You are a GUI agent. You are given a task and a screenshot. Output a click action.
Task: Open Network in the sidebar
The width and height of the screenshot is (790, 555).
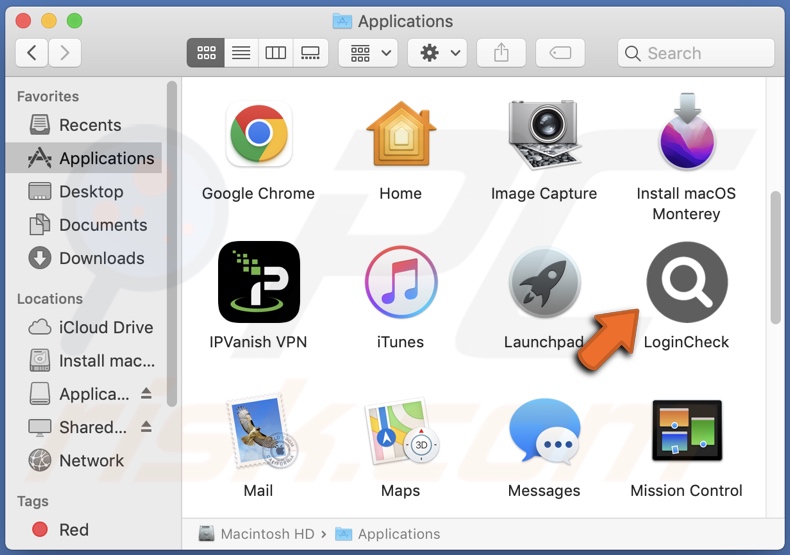coord(84,460)
